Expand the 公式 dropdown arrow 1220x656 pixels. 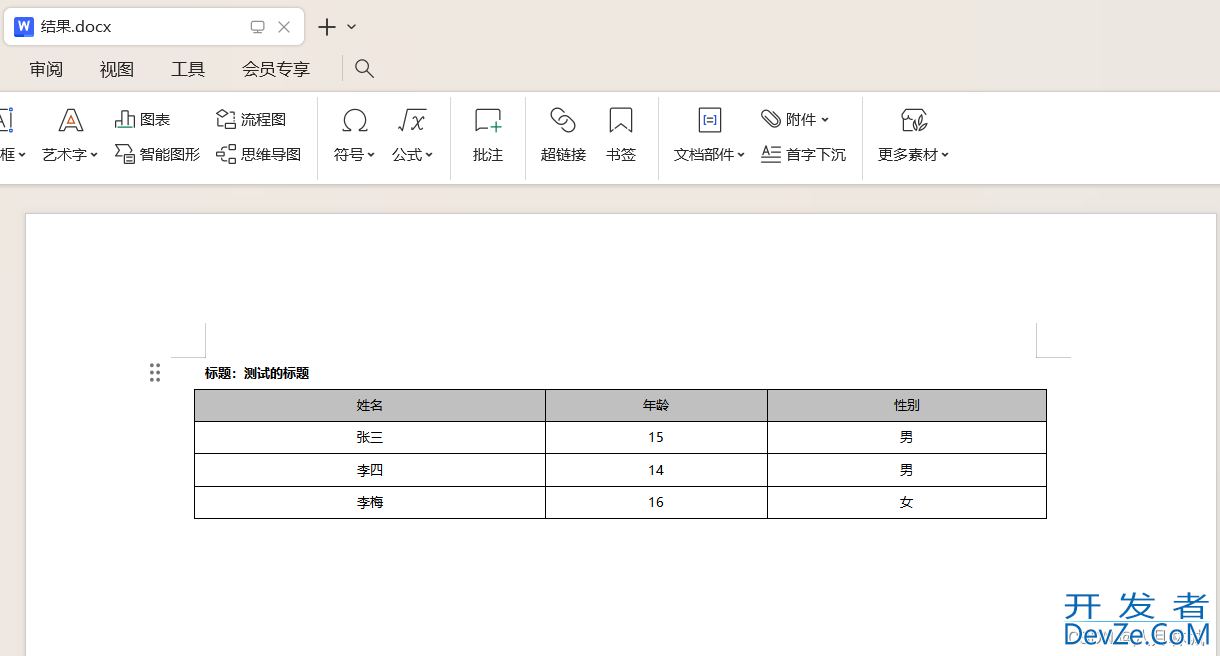pos(429,155)
